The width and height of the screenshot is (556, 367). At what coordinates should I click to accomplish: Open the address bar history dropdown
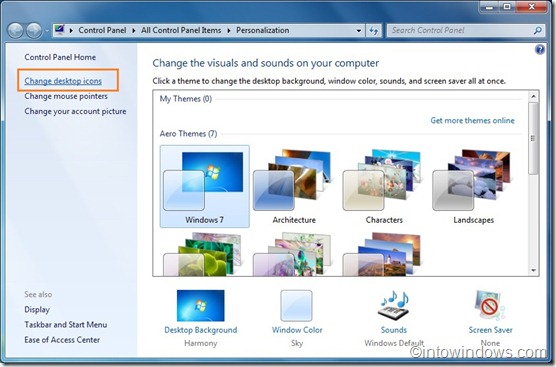(358, 31)
